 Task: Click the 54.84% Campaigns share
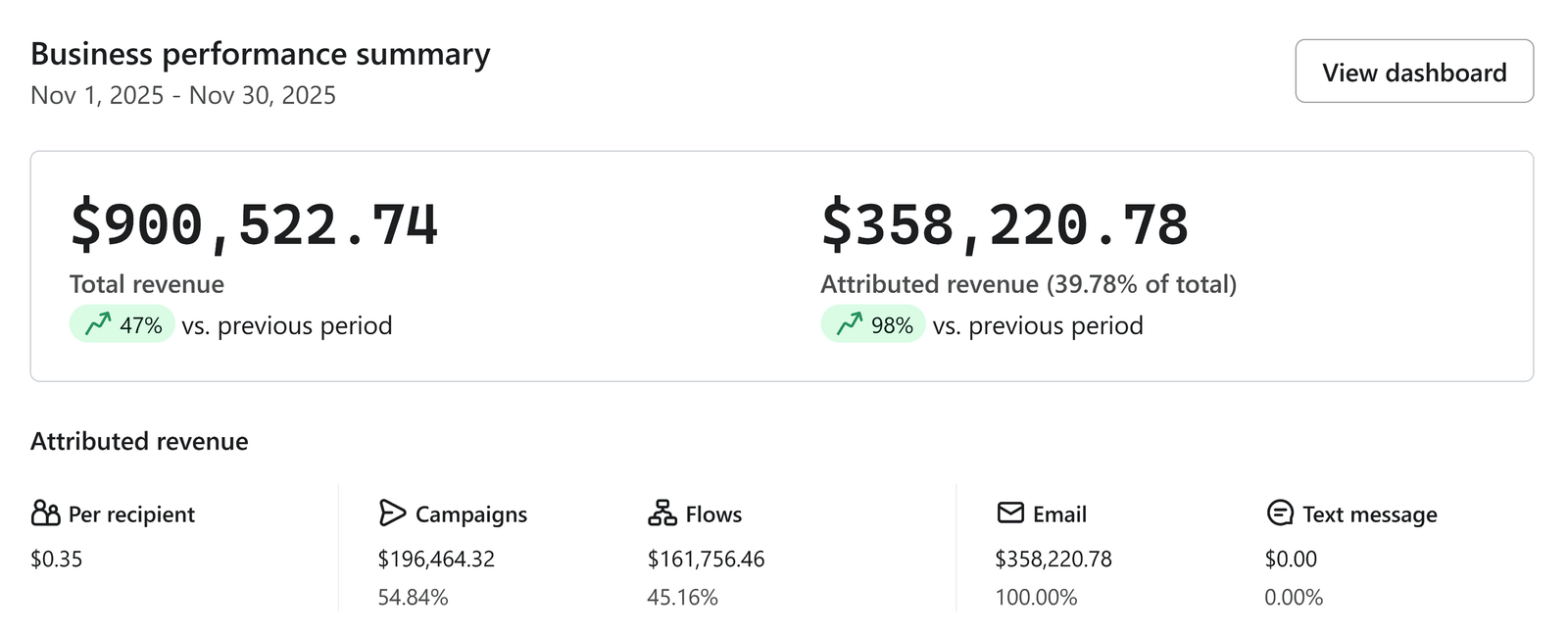tap(413, 597)
